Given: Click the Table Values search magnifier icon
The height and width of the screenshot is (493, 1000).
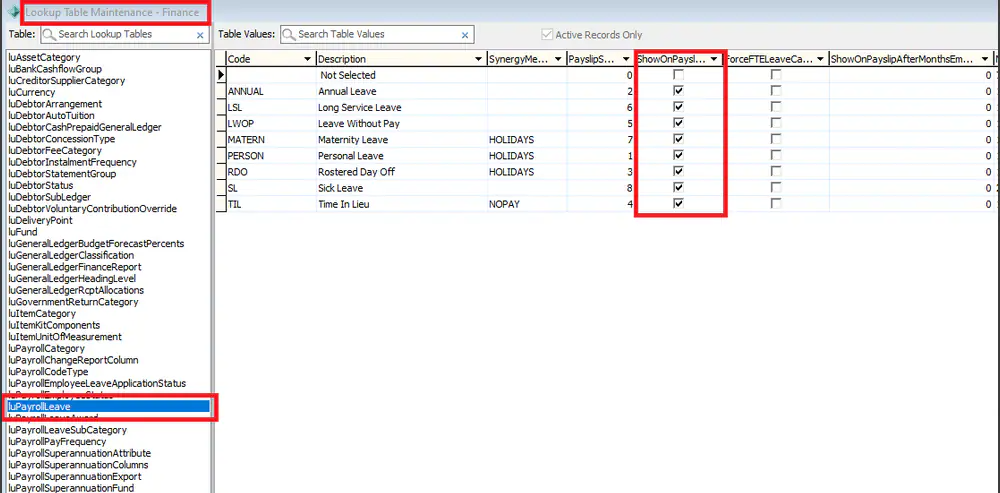Looking at the screenshot, I should [x=290, y=34].
